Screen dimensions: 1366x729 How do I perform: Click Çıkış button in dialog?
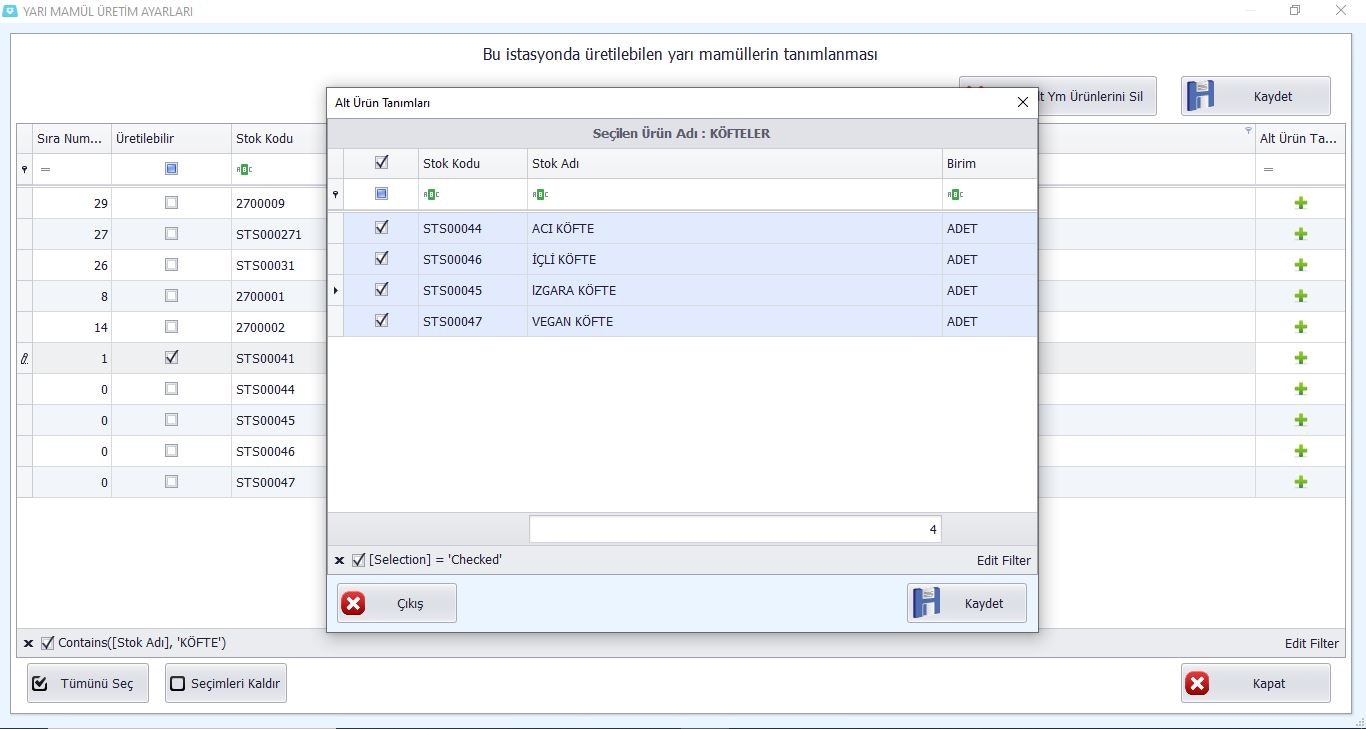tap(396, 603)
